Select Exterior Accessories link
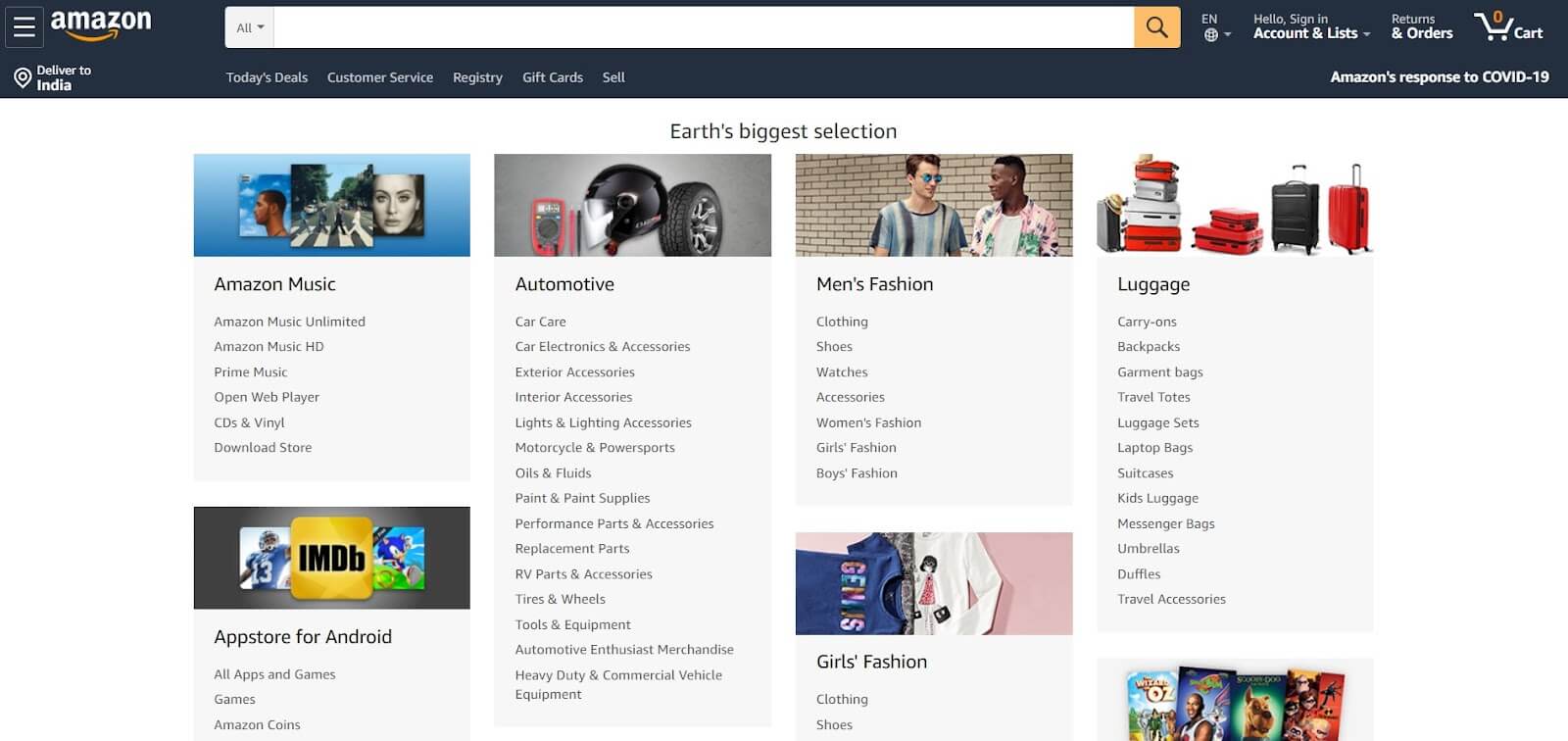This screenshot has width=1568, height=741. 575,372
